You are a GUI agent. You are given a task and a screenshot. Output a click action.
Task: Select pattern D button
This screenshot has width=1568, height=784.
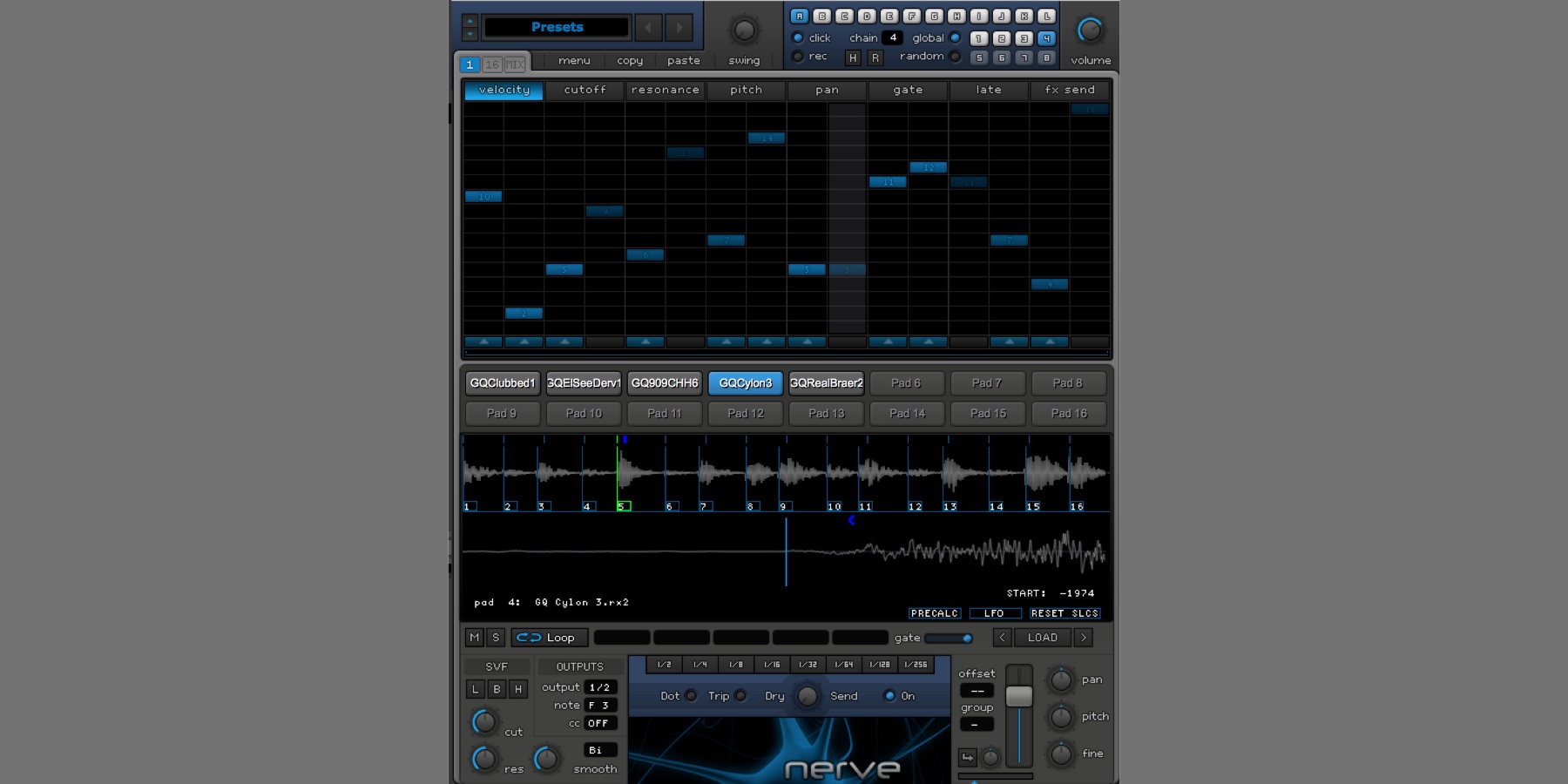tap(867, 16)
